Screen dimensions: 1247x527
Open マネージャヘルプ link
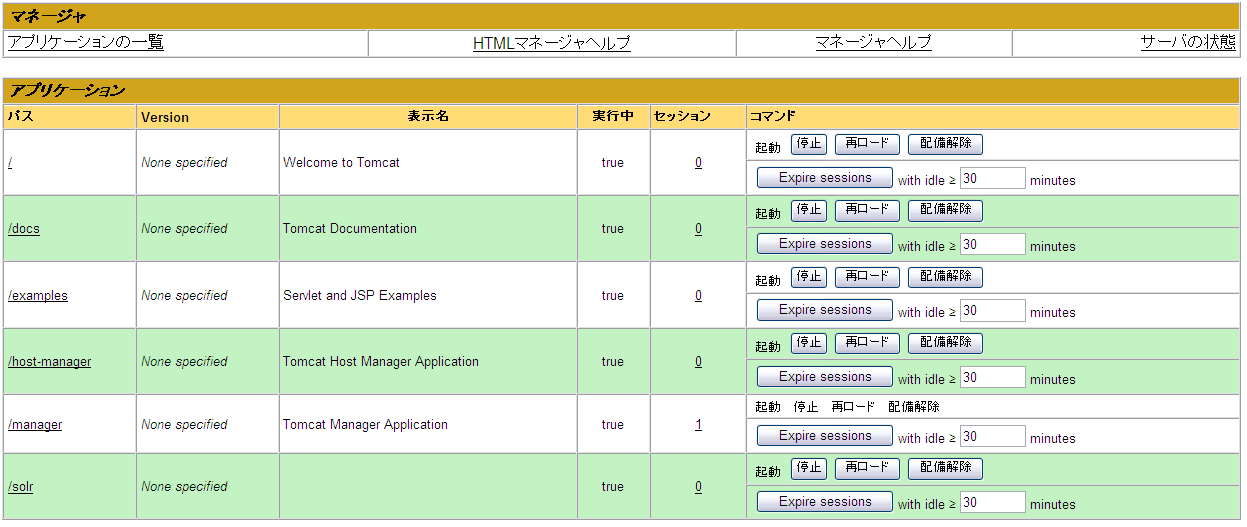coord(874,42)
